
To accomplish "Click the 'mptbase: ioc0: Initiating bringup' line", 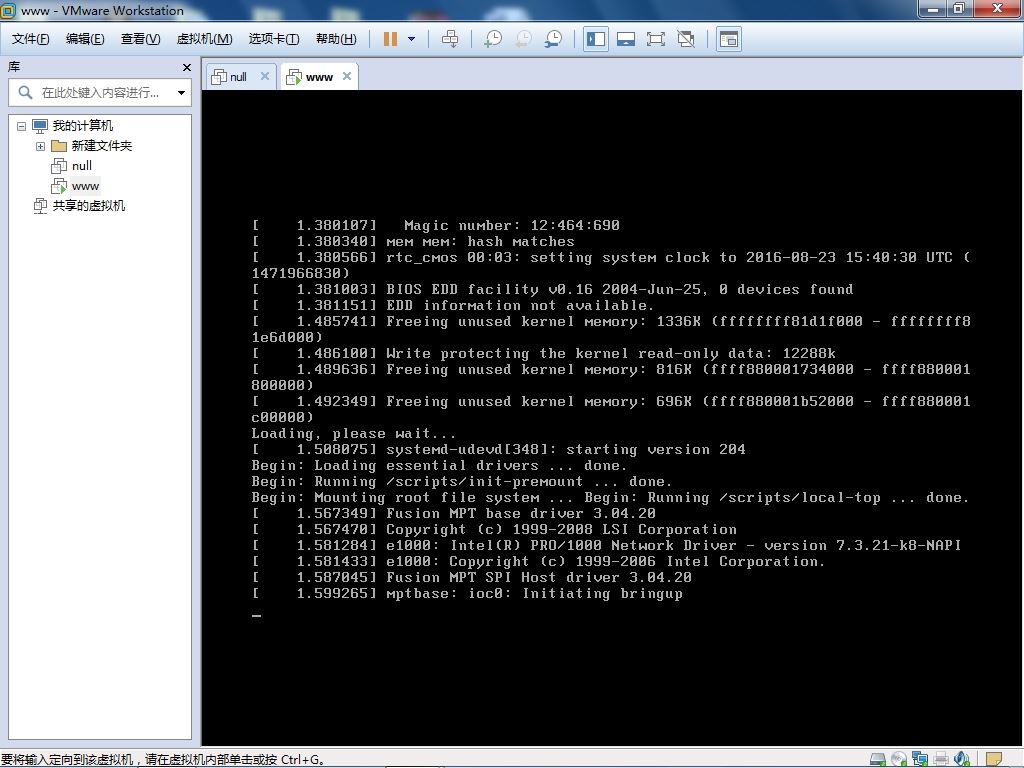I will coord(534,593).
